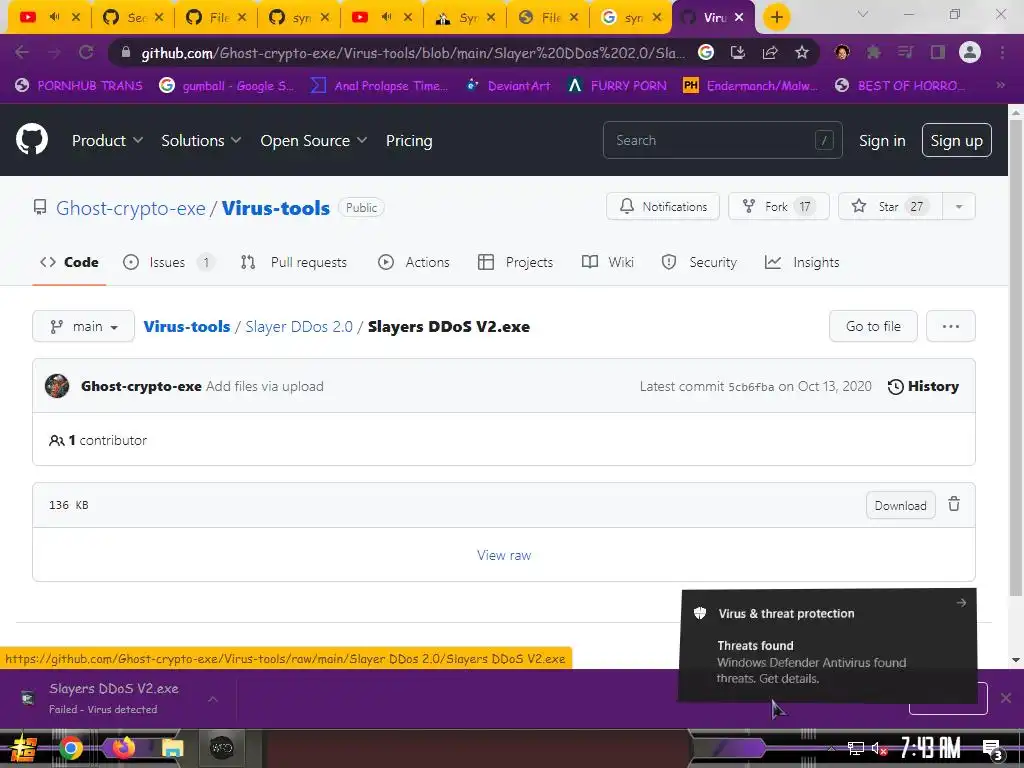The width and height of the screenshot is (1024, 768).
Task: Toggle the browser side panel icon
Action: pos(938,52)
